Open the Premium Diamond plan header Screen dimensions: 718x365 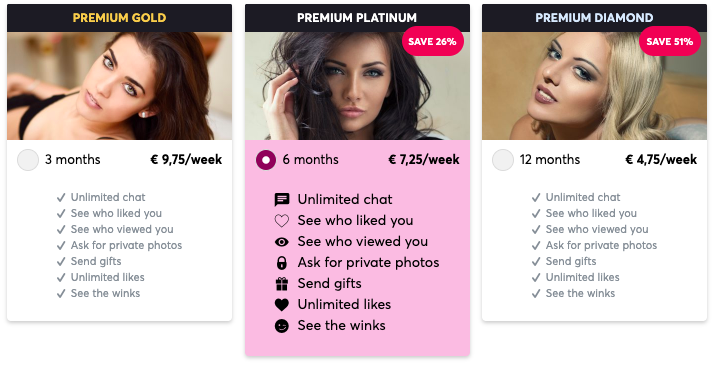[x=594, y=18]
